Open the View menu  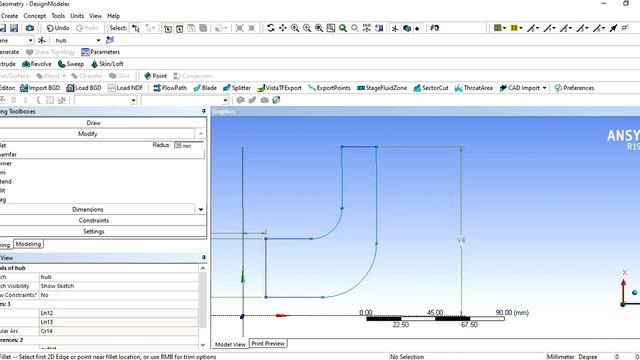tap(95, 16)
